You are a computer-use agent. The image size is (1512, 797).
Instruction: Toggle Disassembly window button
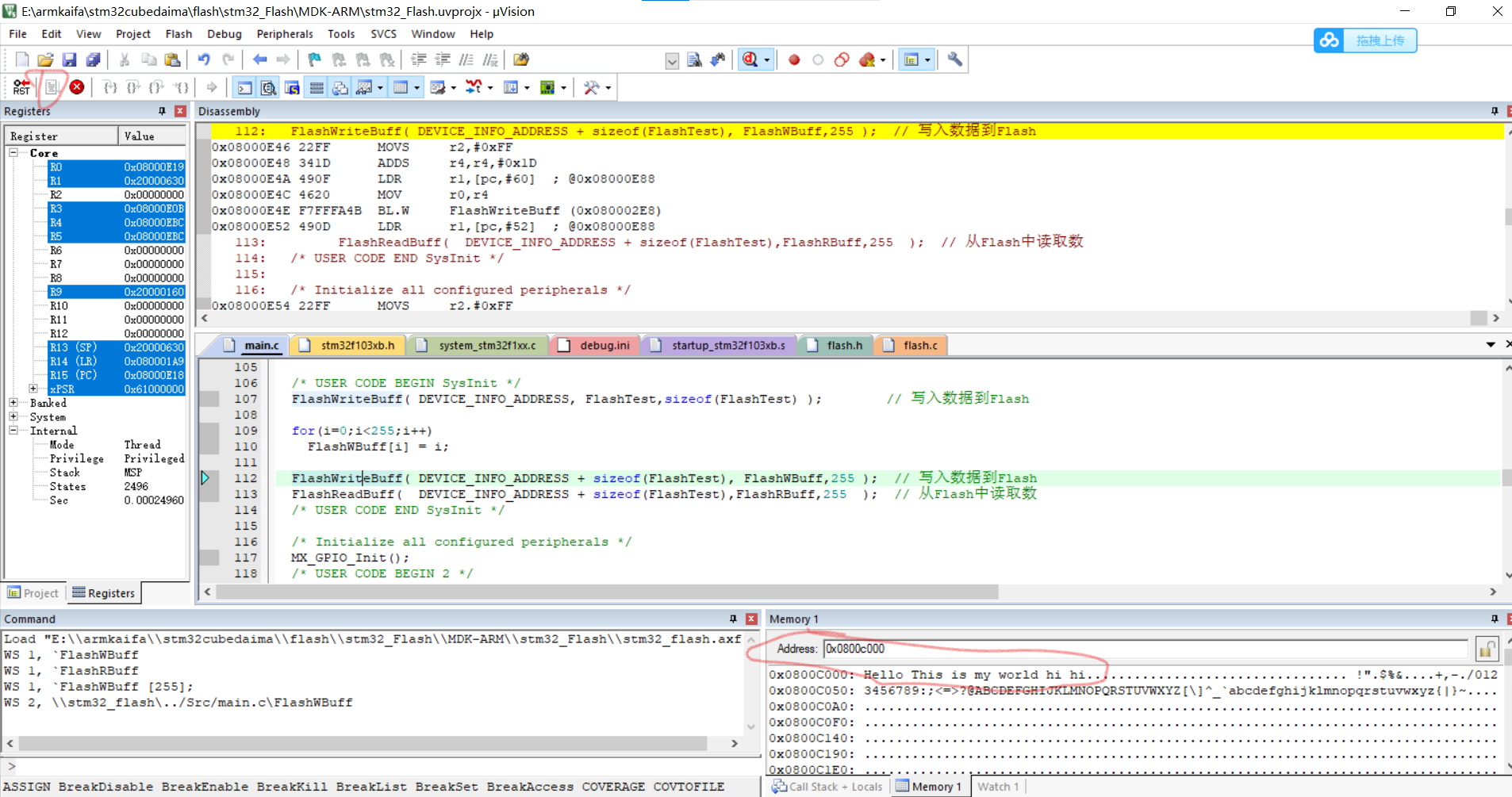click(x=269, y=87)
